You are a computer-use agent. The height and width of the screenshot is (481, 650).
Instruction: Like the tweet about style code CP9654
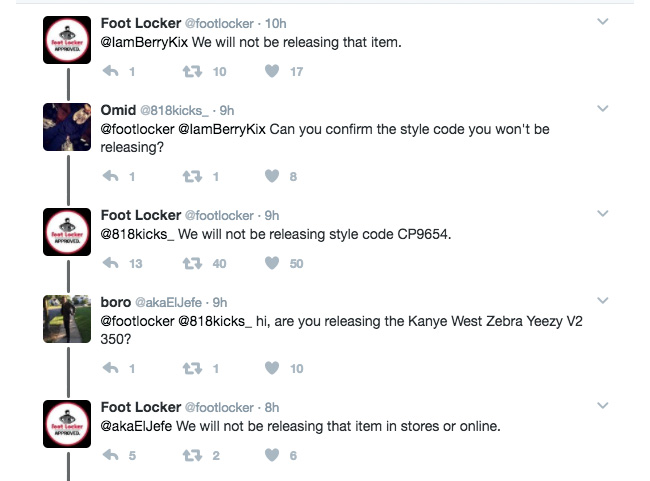click(271, 263)
